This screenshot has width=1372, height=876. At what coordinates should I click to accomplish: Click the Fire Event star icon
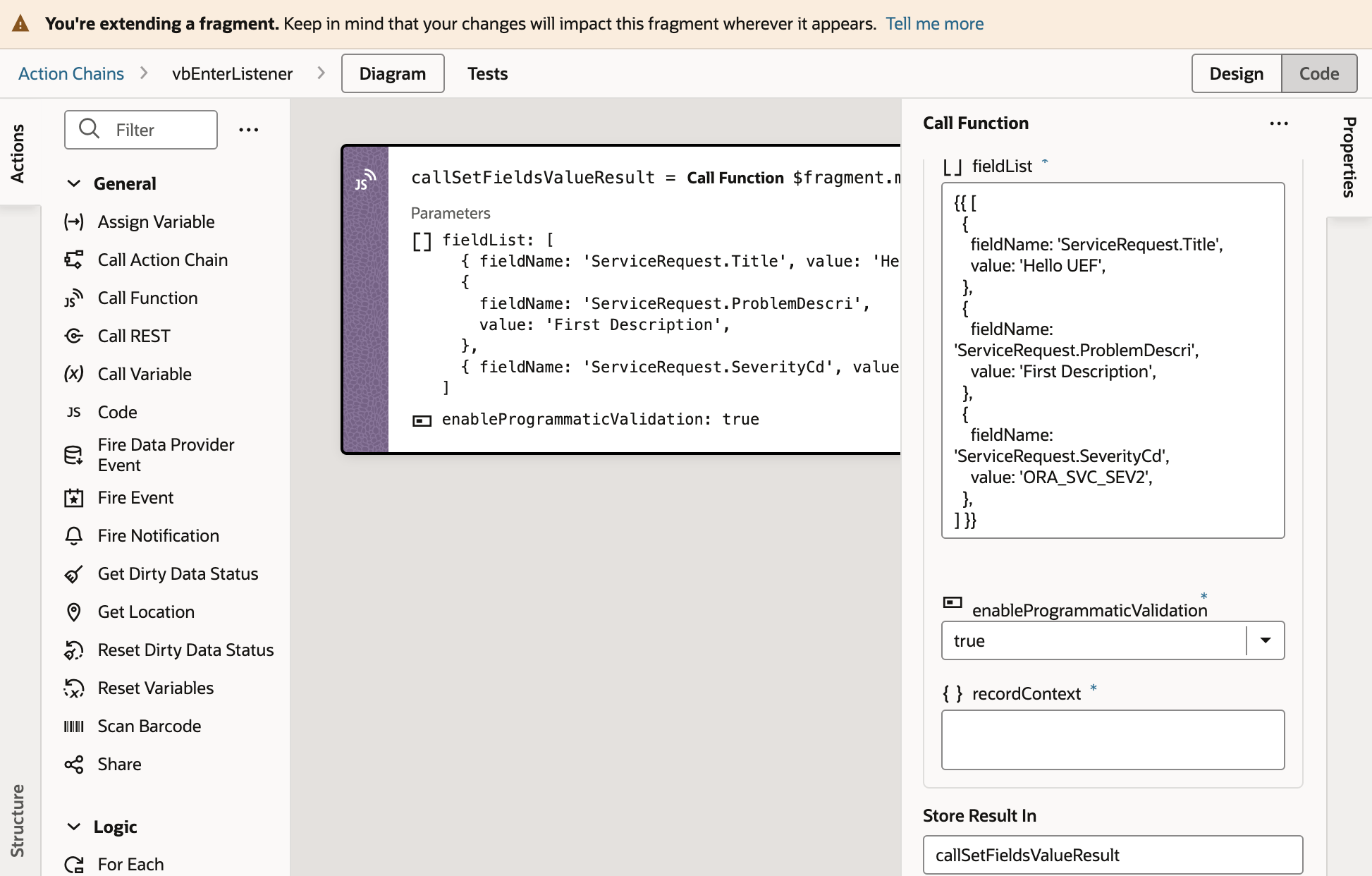[x=74, y=498]
